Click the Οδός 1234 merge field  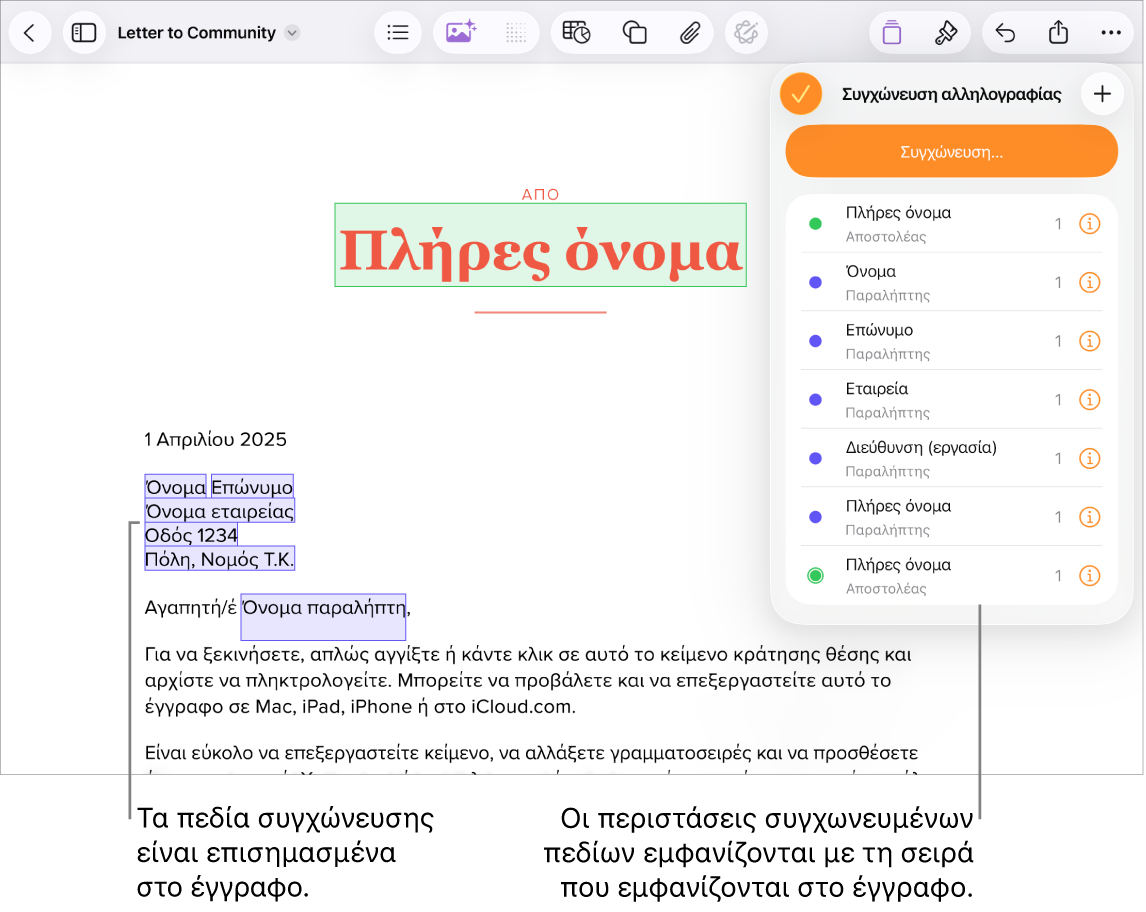coord(191,535)
